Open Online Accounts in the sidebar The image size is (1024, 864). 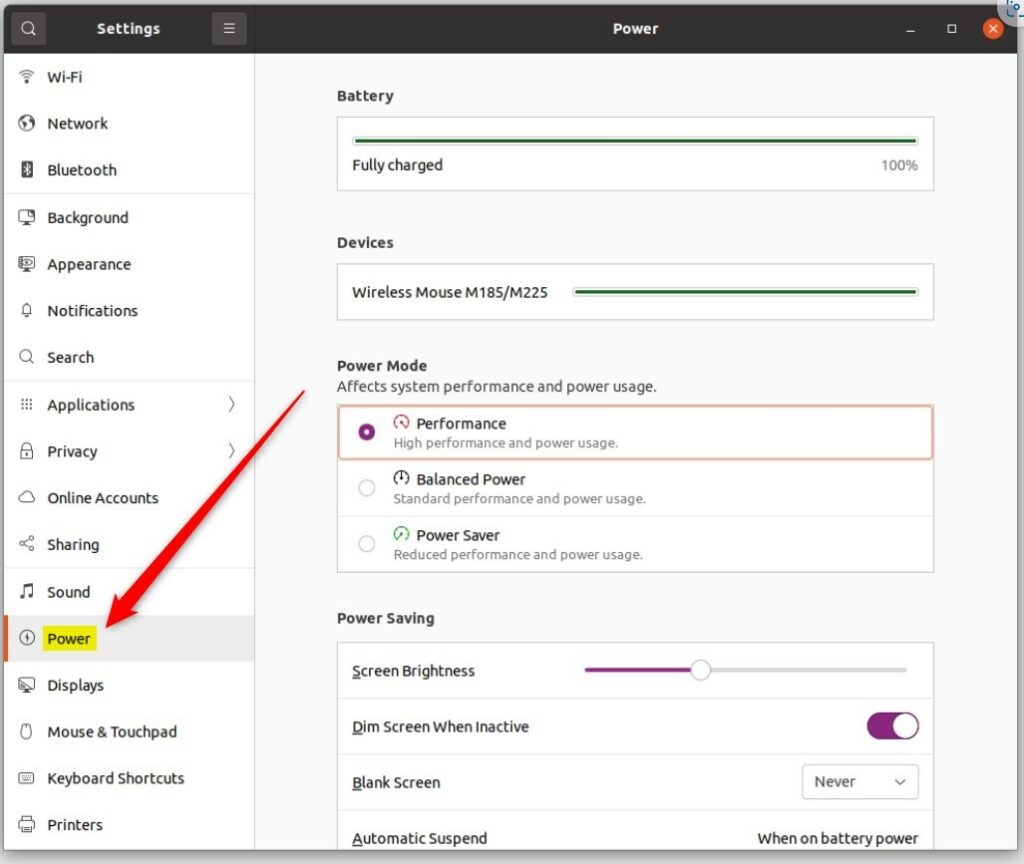[x=102, y=498]
